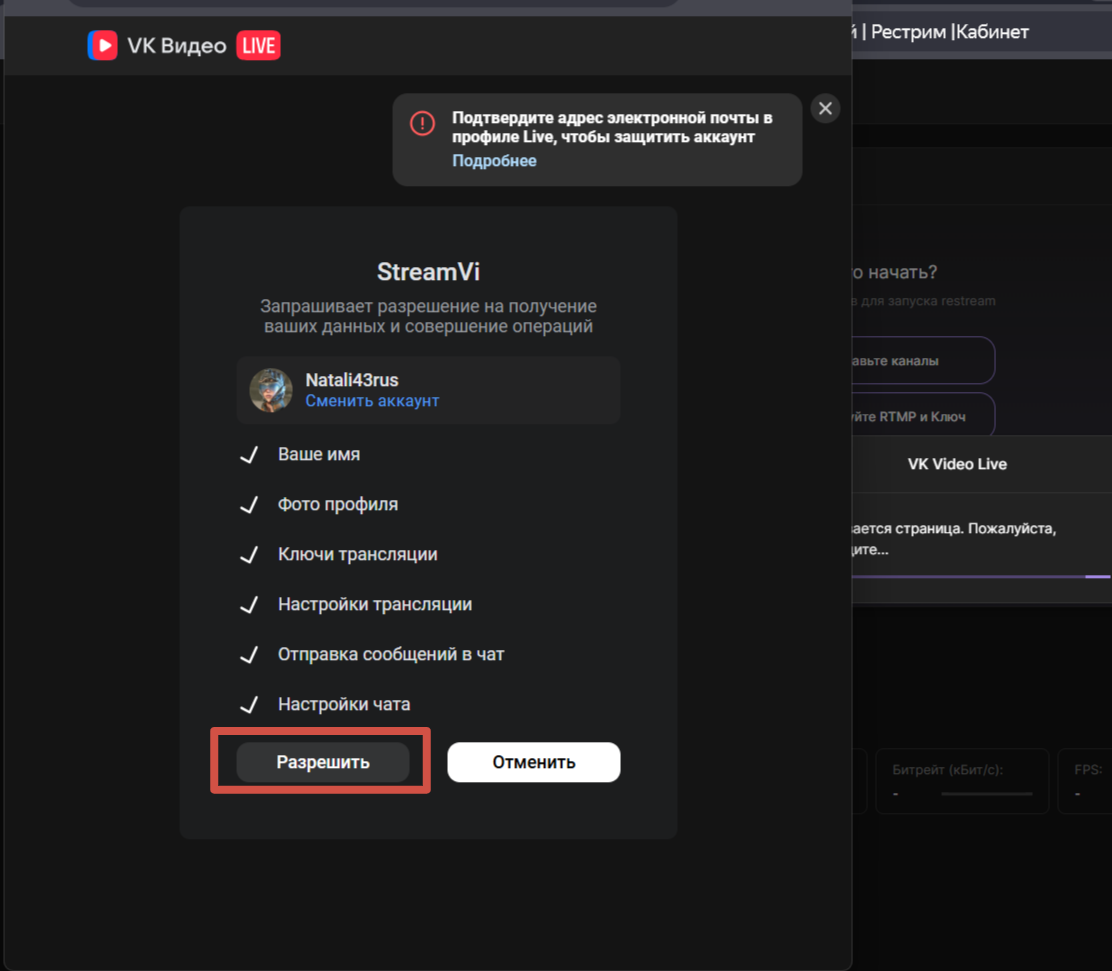Click the Natali43rus account name
The height and width of the screenshot is (971, 1112).
pyautogui.click(x=352, y=379)
